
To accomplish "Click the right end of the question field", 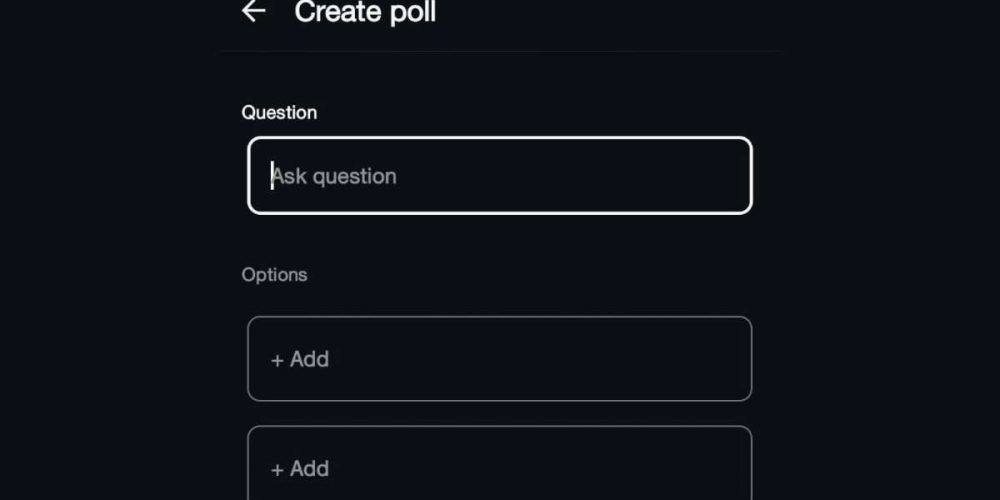I will [725, 176].
